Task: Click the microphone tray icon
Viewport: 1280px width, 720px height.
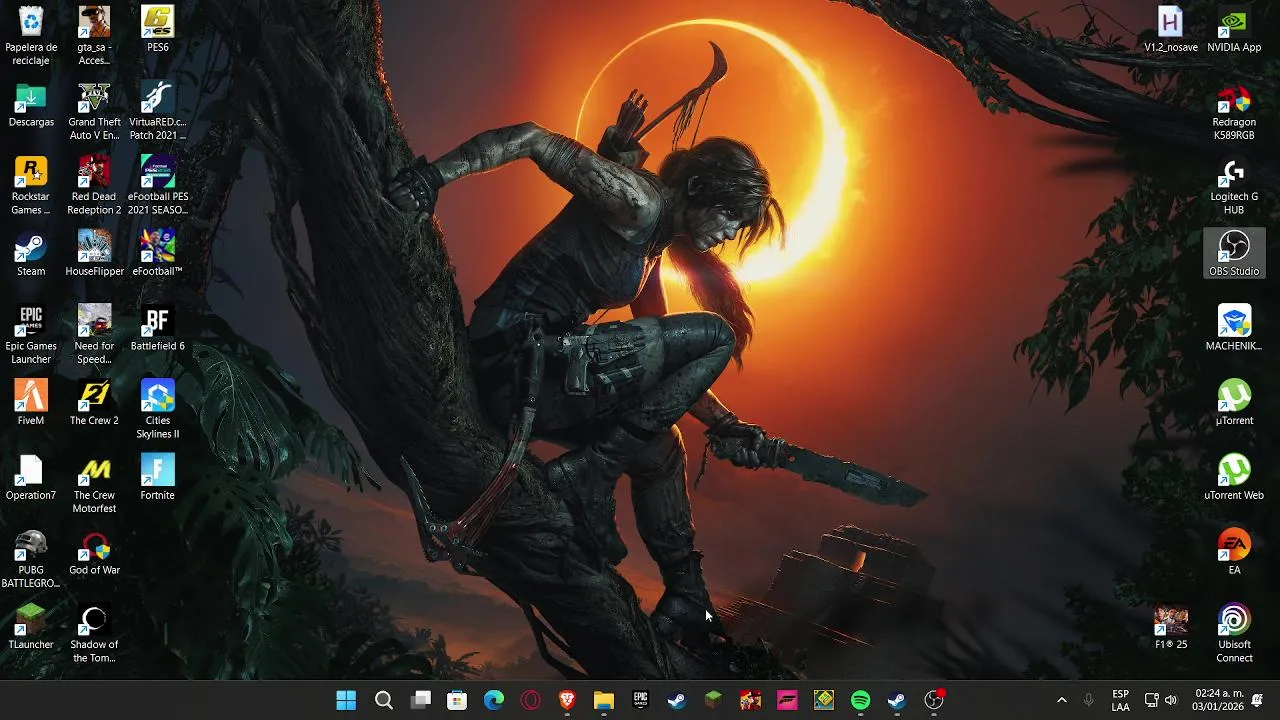Action: coord(1089,700)
